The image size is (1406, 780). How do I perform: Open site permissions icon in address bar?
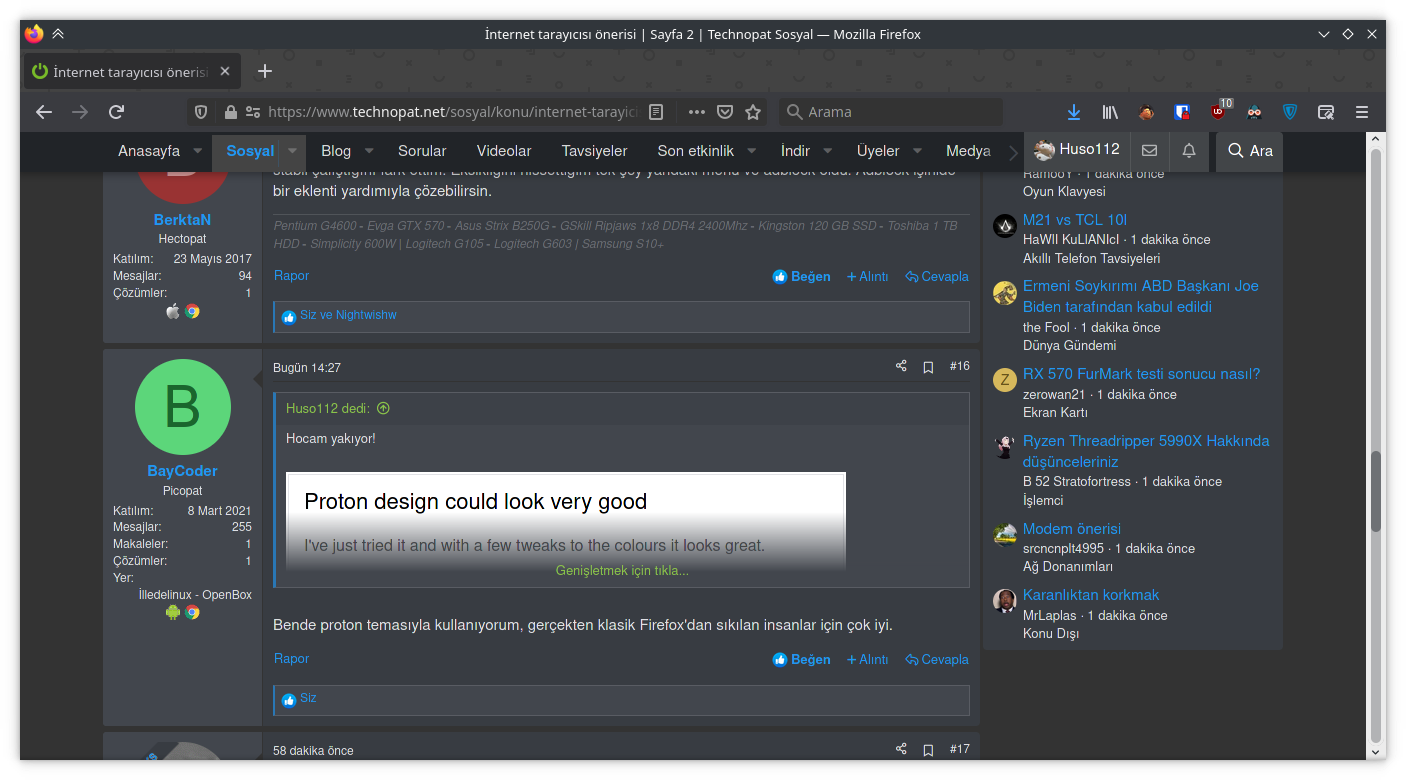tap(253, 112)
